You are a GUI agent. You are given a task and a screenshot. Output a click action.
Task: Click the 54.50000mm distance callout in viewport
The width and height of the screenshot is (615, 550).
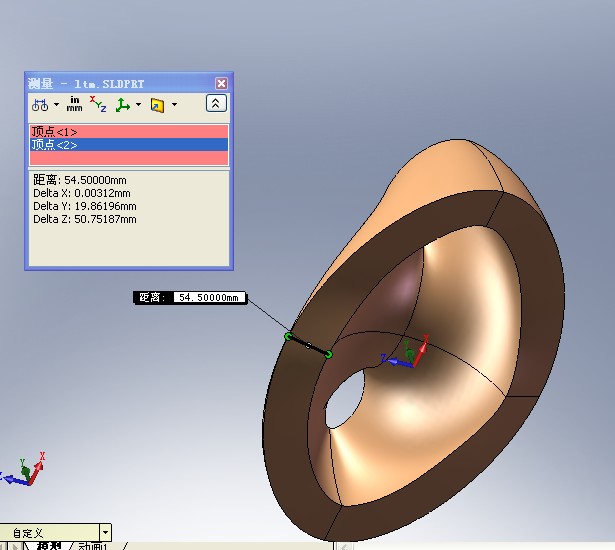click(x=190, y=297)
